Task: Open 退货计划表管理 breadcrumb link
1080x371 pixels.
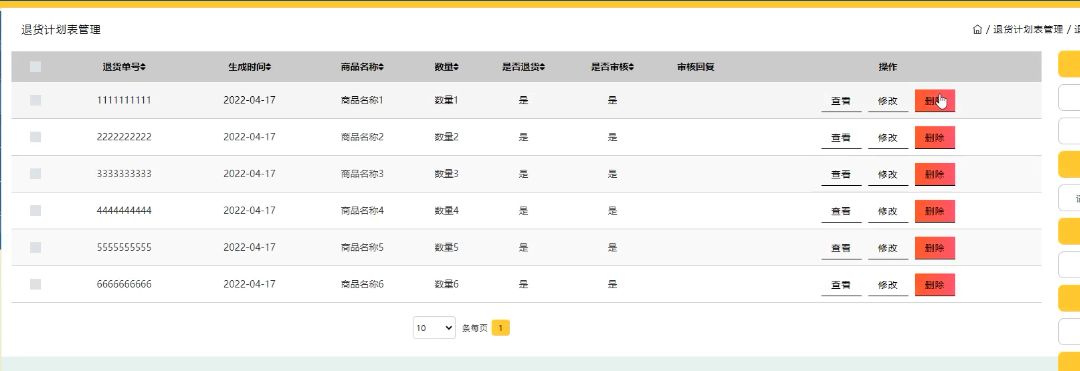Action: pos(1028,30)
